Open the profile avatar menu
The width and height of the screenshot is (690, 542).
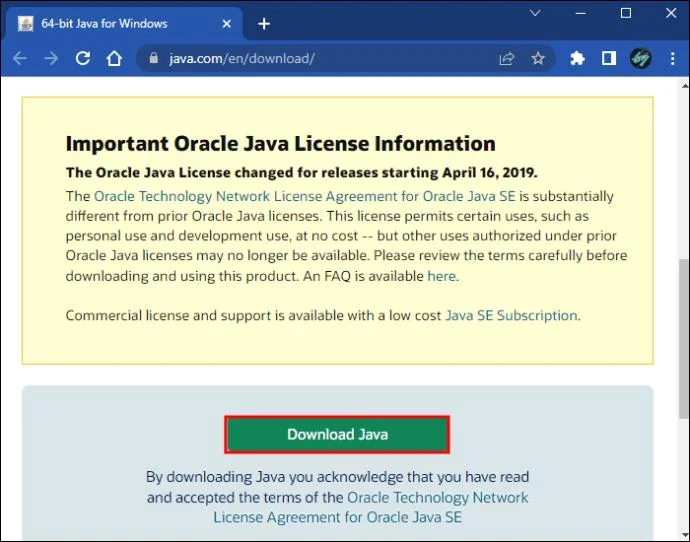tap(641, 58)
